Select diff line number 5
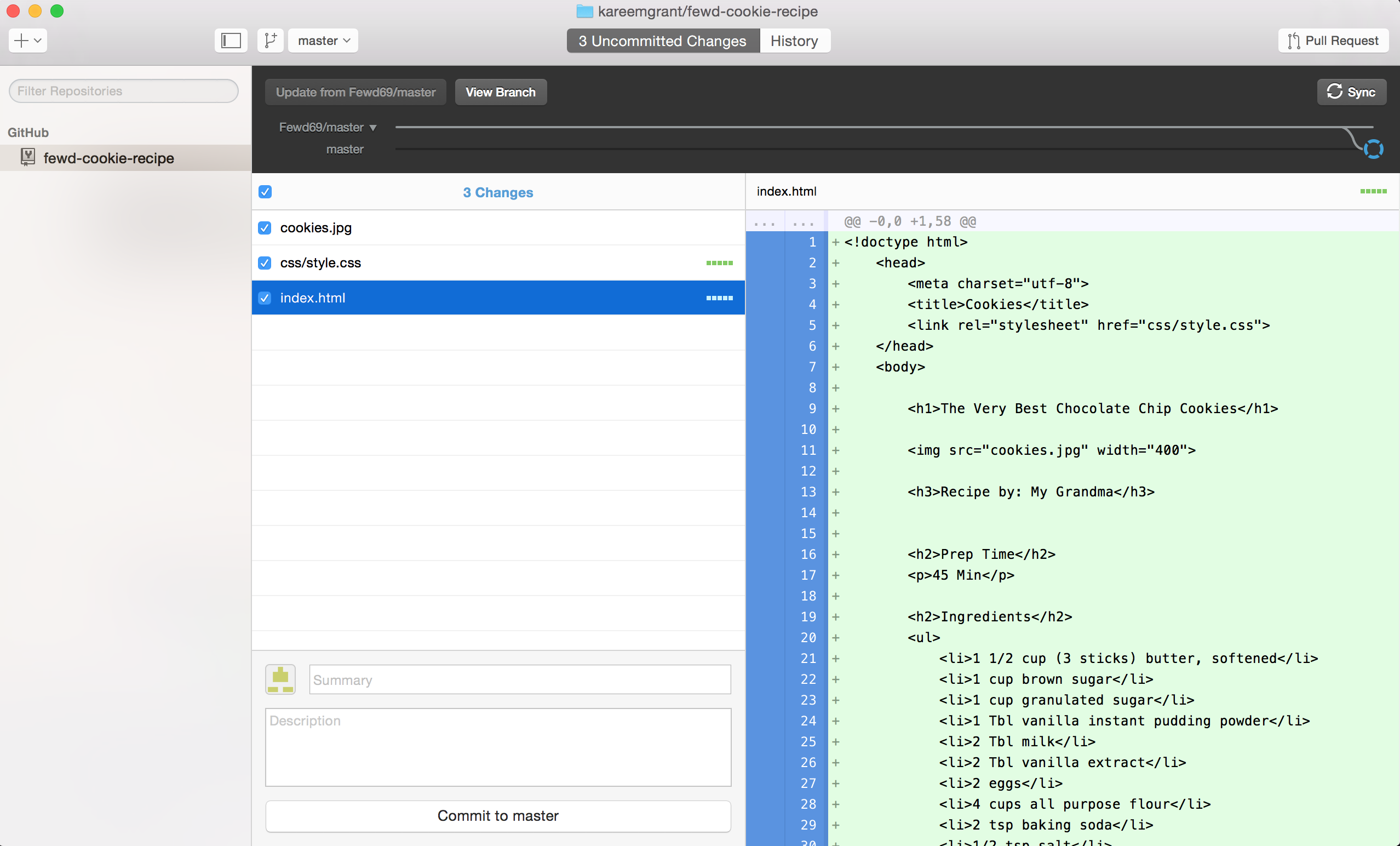1400x846 pixels. tap(812, 325)
